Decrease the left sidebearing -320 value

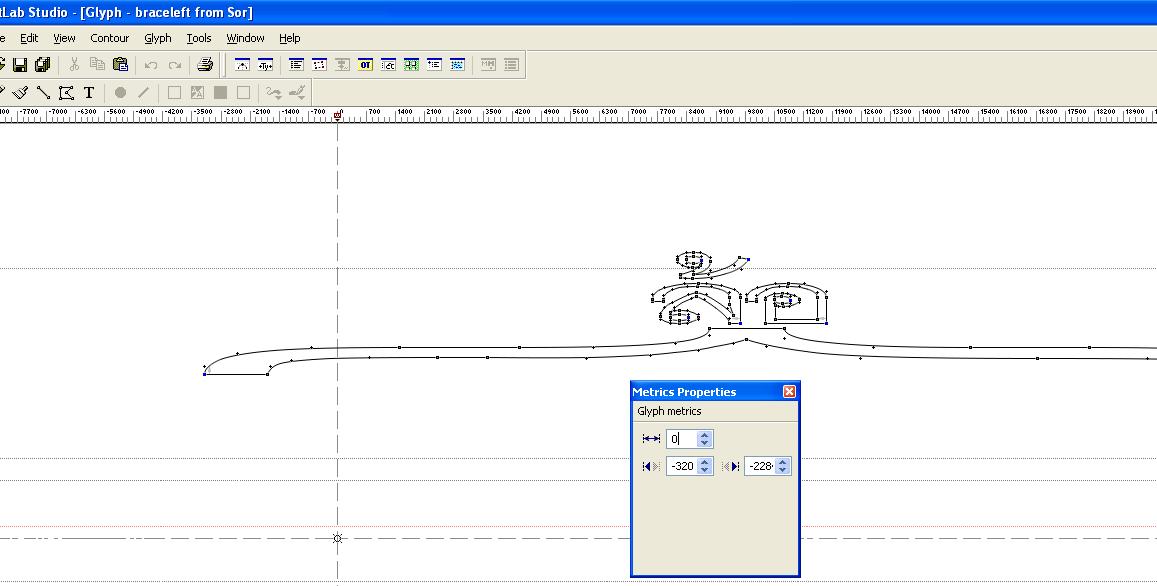[x=705, y=470]
